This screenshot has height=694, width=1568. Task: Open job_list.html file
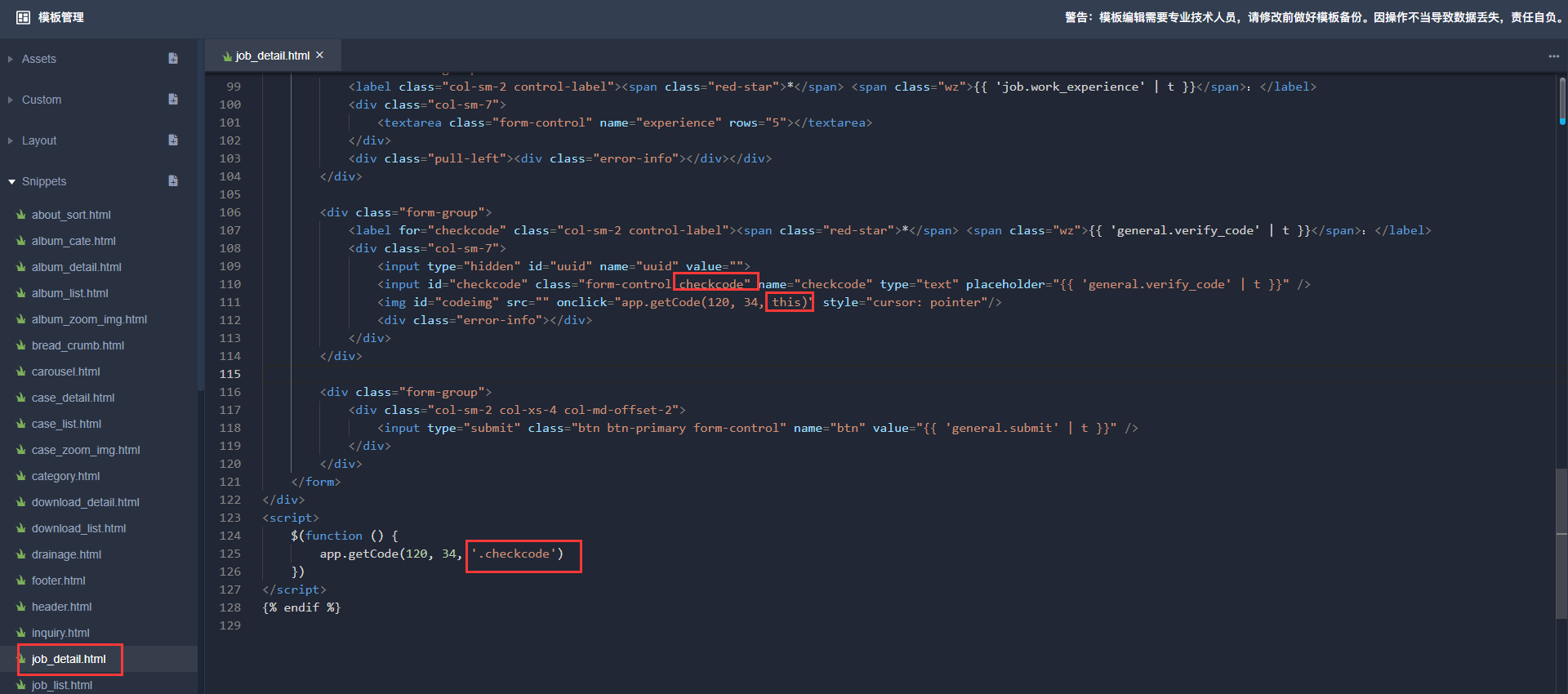pyautogui.click(x=61, y=685)
